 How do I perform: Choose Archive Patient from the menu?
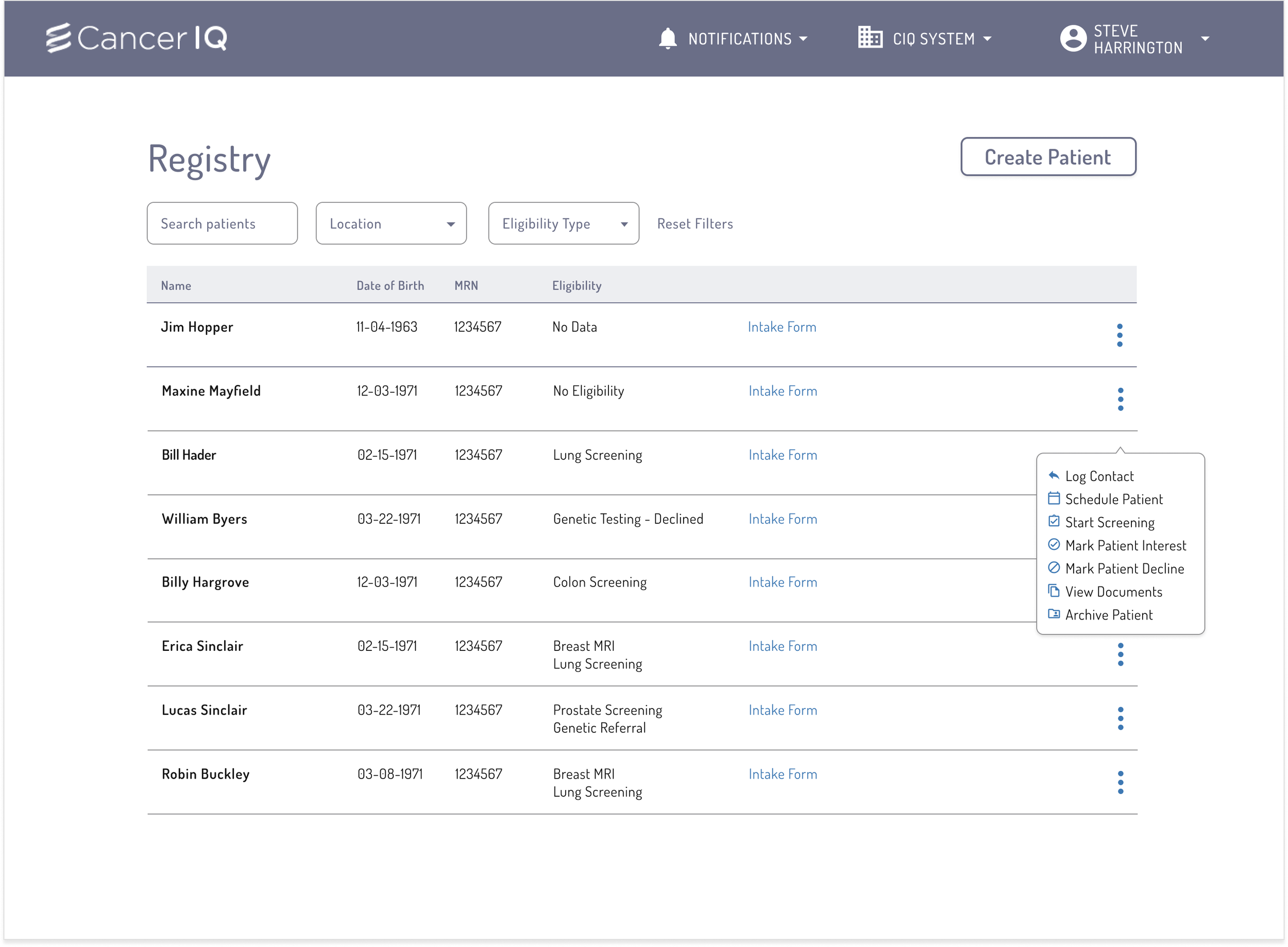pos(1108,615)
